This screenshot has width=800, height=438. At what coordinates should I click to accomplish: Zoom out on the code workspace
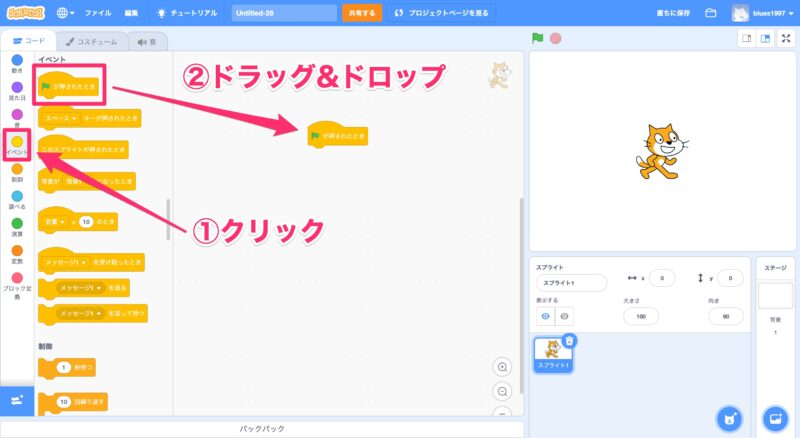coord(503,391)
